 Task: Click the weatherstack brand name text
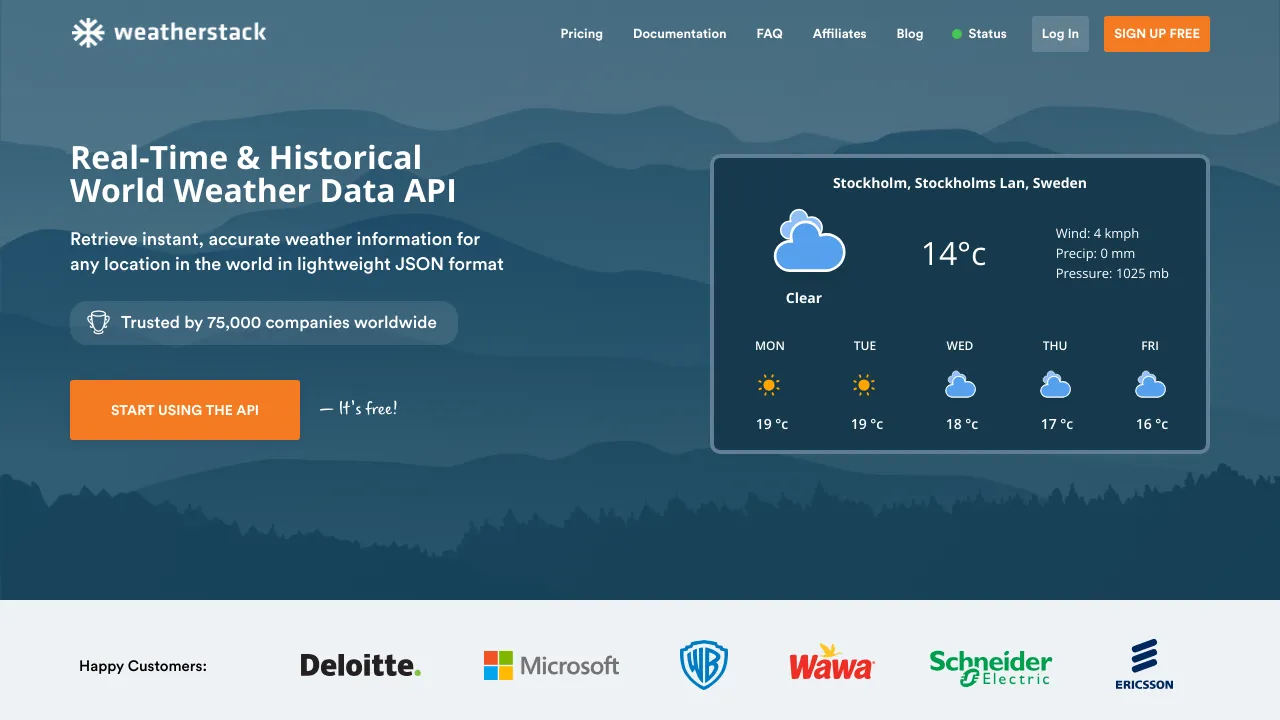(190, 32)
